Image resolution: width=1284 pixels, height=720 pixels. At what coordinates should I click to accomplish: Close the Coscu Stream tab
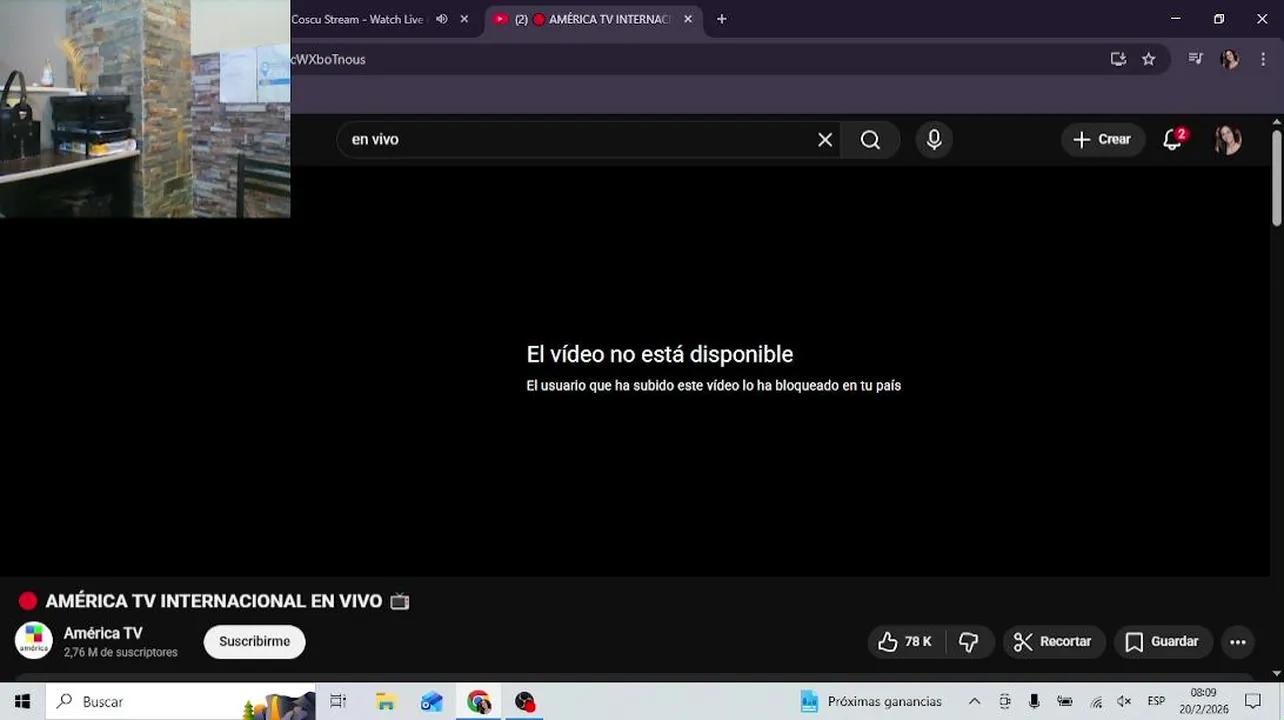click(464, 19)
